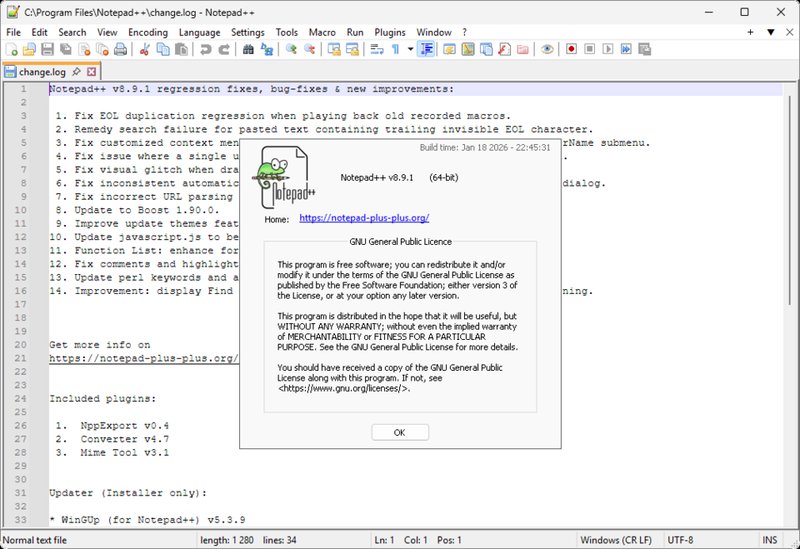Save the current file with the floppy icon
This screenshot has width=800, height=549.
tap(47, 49)
